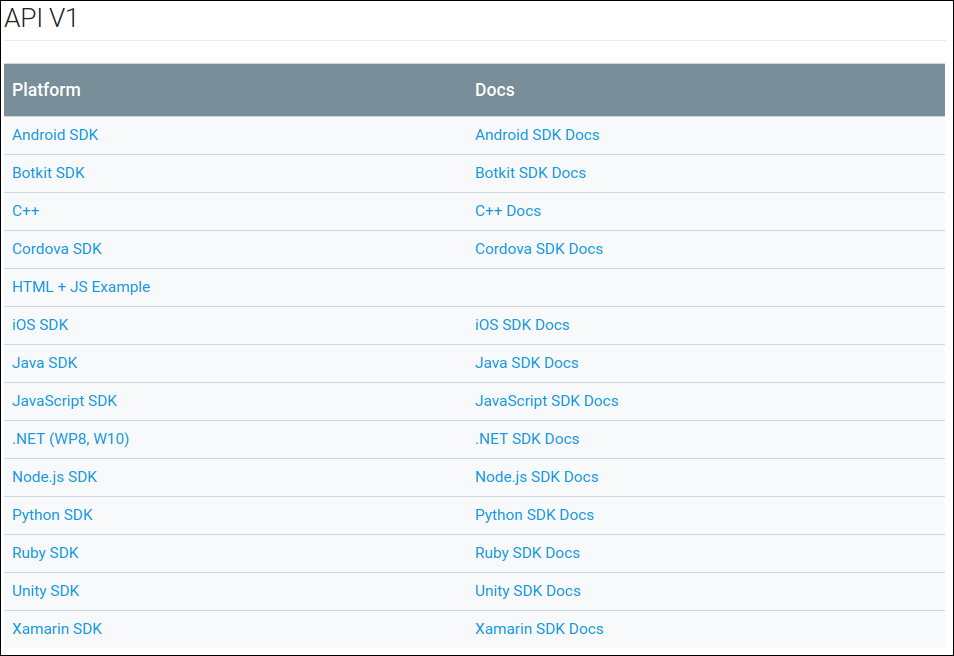Screen dimensions: 954x656
Task: Open Java SDK Docs link
Action: [526, 363]
